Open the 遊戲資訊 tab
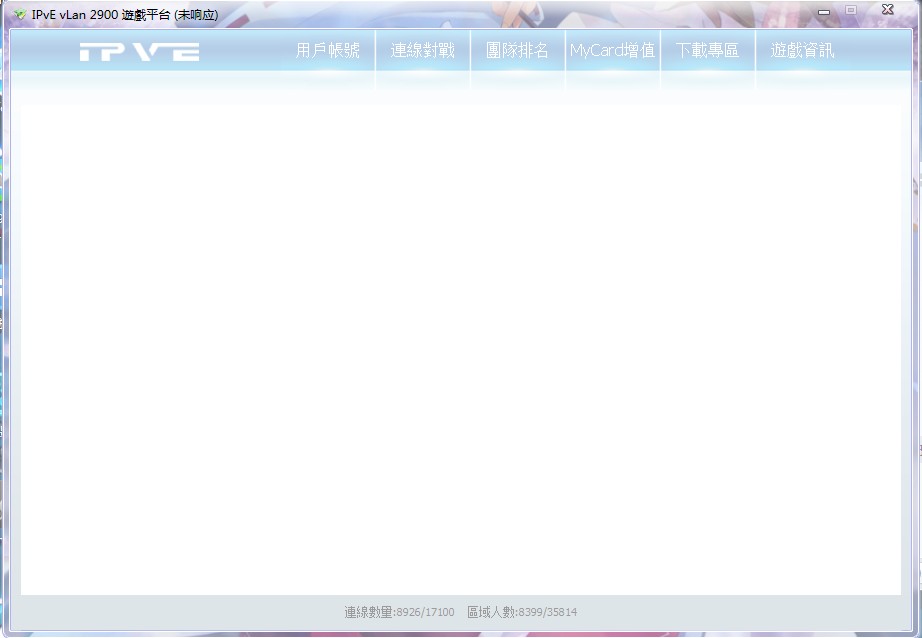The image size is (922, 638). 803,51
